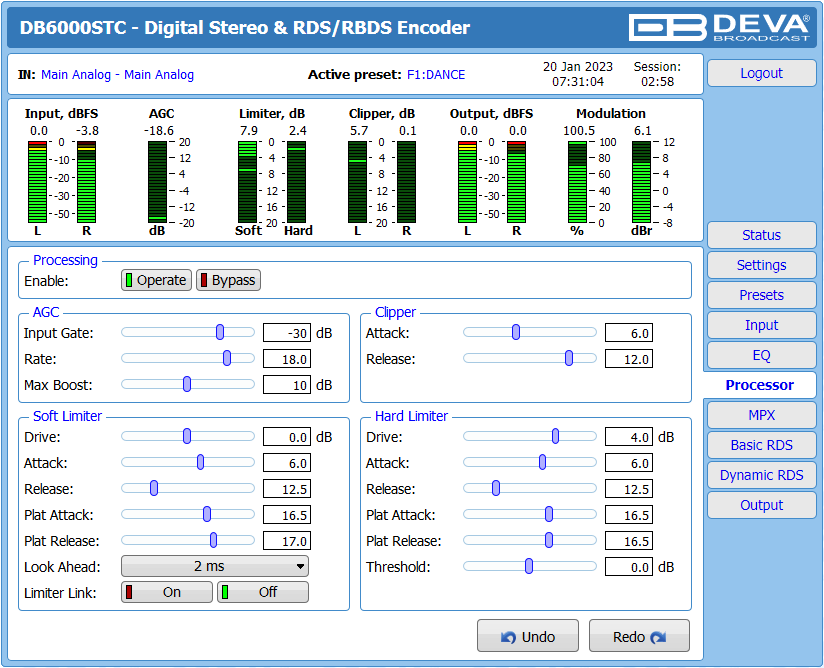This screenshot has height=668, width=824.
Task: Click the Hard Limiter Release value field
Action: [x=629, y=489]
